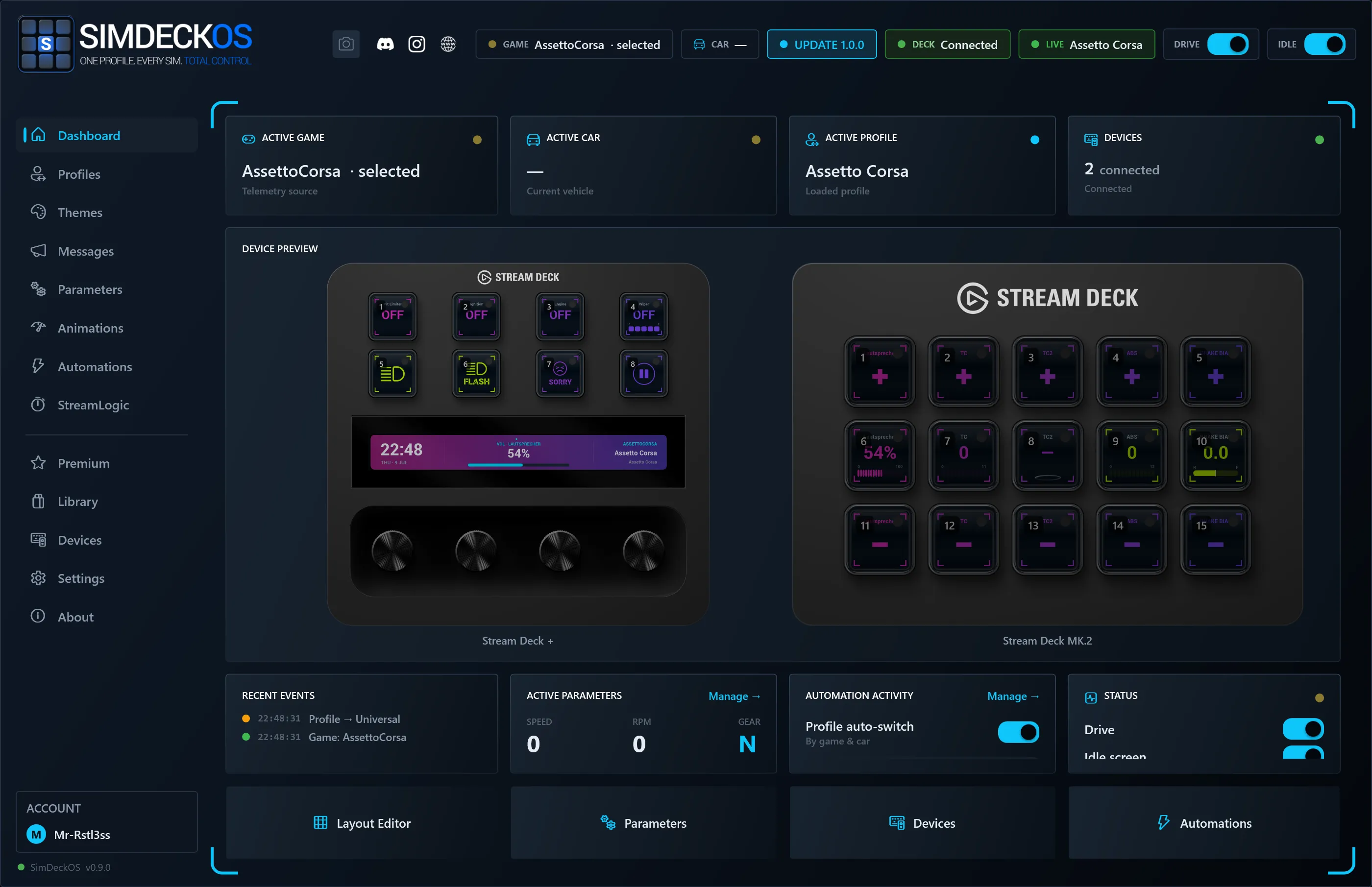This screenshot has height=887, width=1372.
Task: Click event 'Game: AssettoCorsa'
Action: (x=357, y=737)
